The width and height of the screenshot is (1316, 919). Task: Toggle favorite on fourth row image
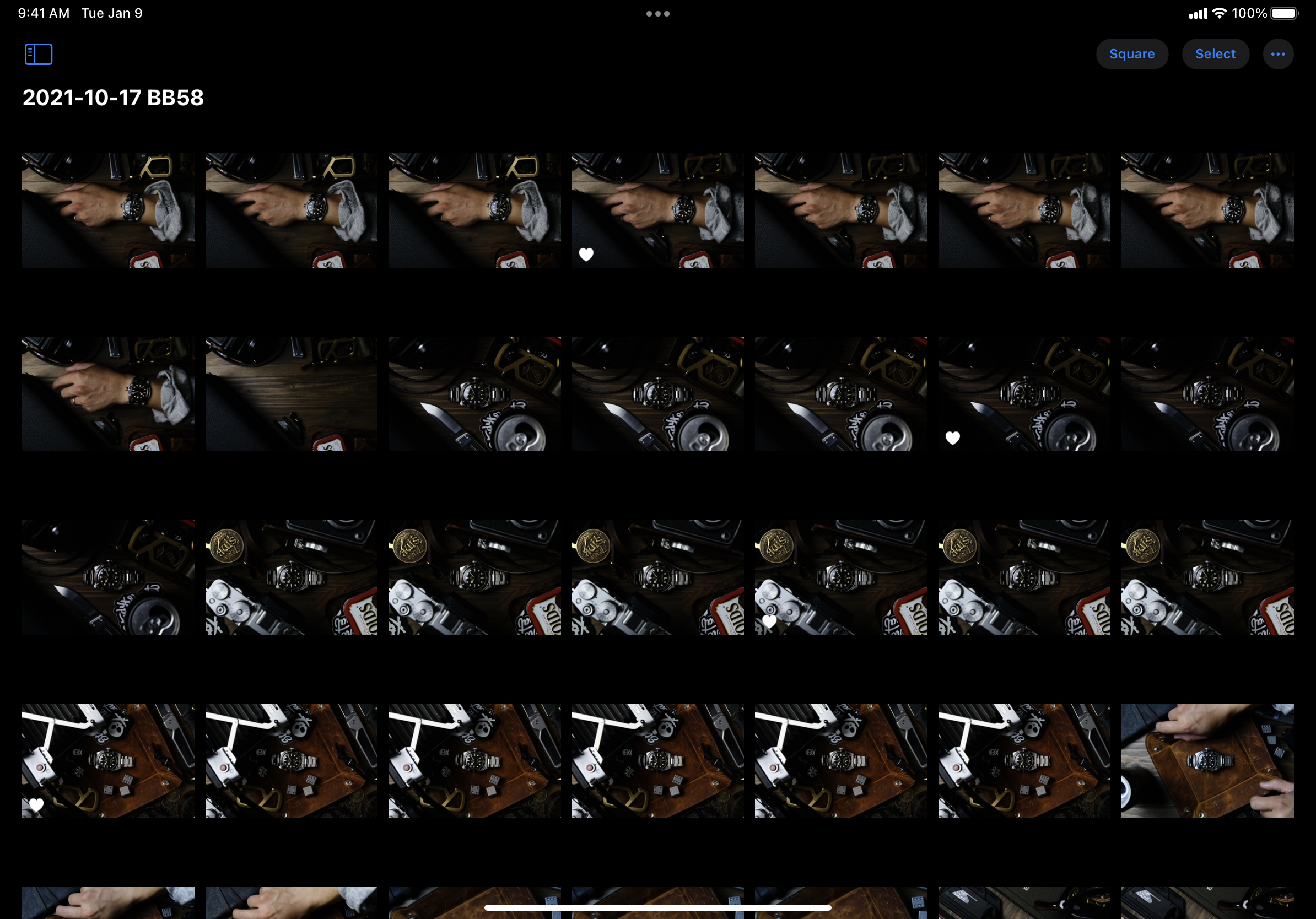pos(36,804)
